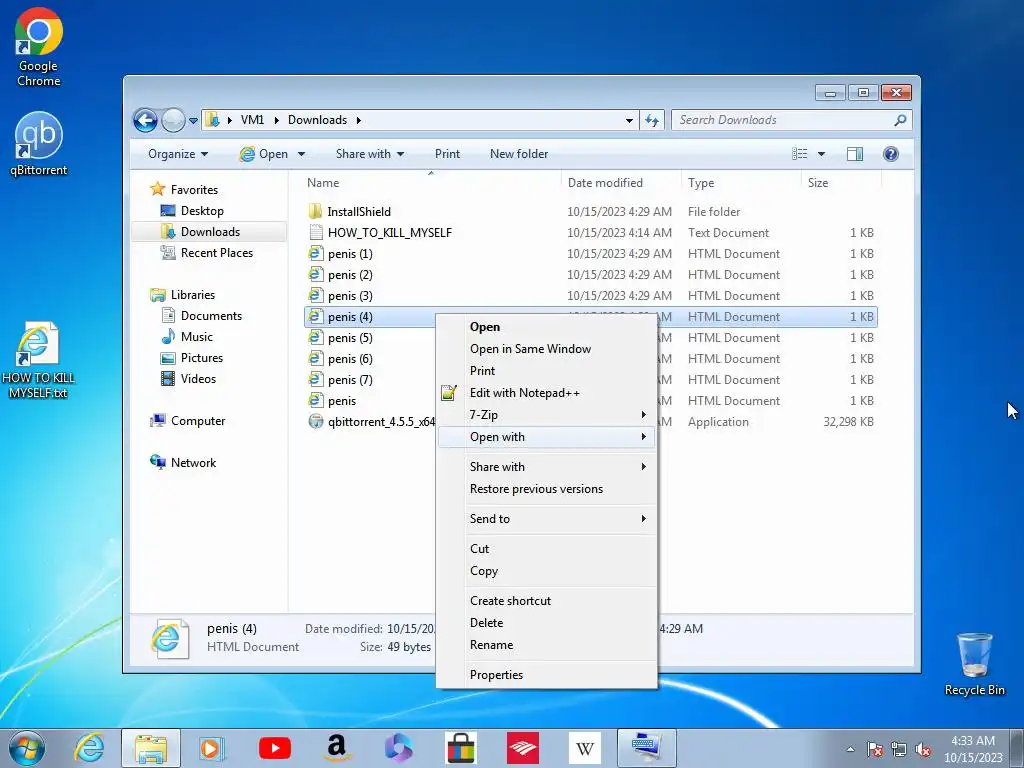Choose Copy in context menu
This screenshot has height=768, width=1024.
click(x=547, y=571)
